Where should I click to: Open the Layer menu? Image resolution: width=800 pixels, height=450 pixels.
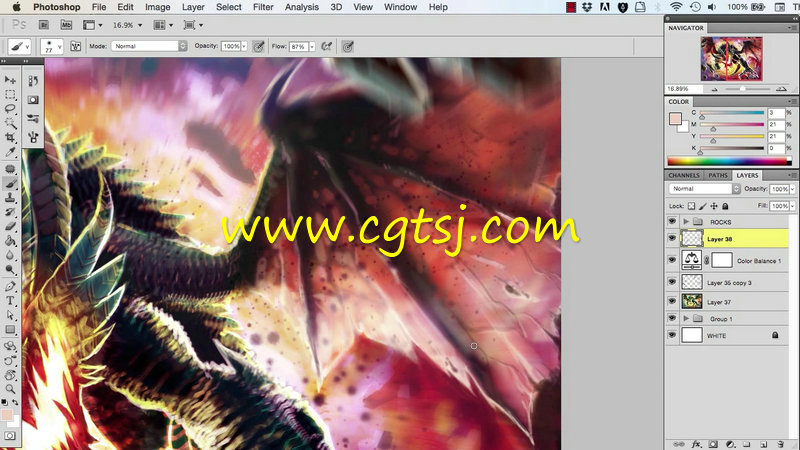[193, 7]
